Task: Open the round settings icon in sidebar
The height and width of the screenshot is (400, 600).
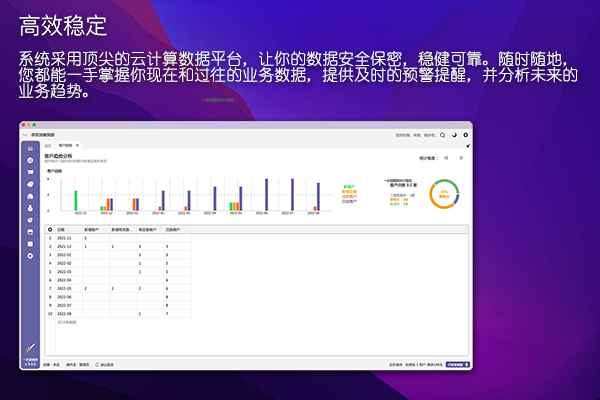Action: pyautogui.click(x=30, y=256)
